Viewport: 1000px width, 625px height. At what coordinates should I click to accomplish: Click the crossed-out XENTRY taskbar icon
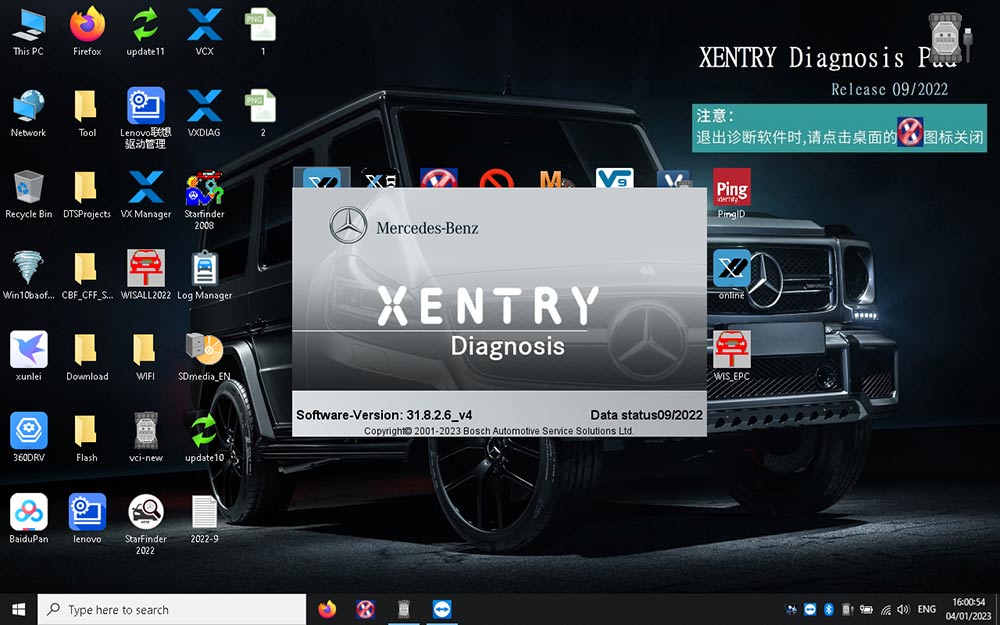tap(365, 609)
